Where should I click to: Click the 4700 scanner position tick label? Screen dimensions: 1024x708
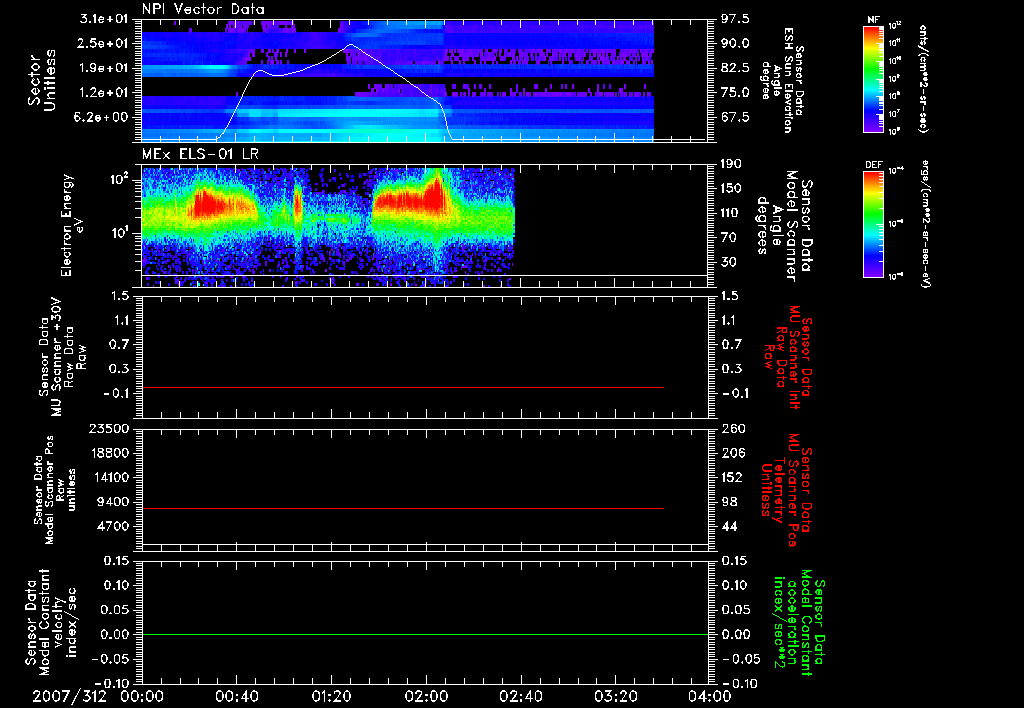[x=113, y=526]
